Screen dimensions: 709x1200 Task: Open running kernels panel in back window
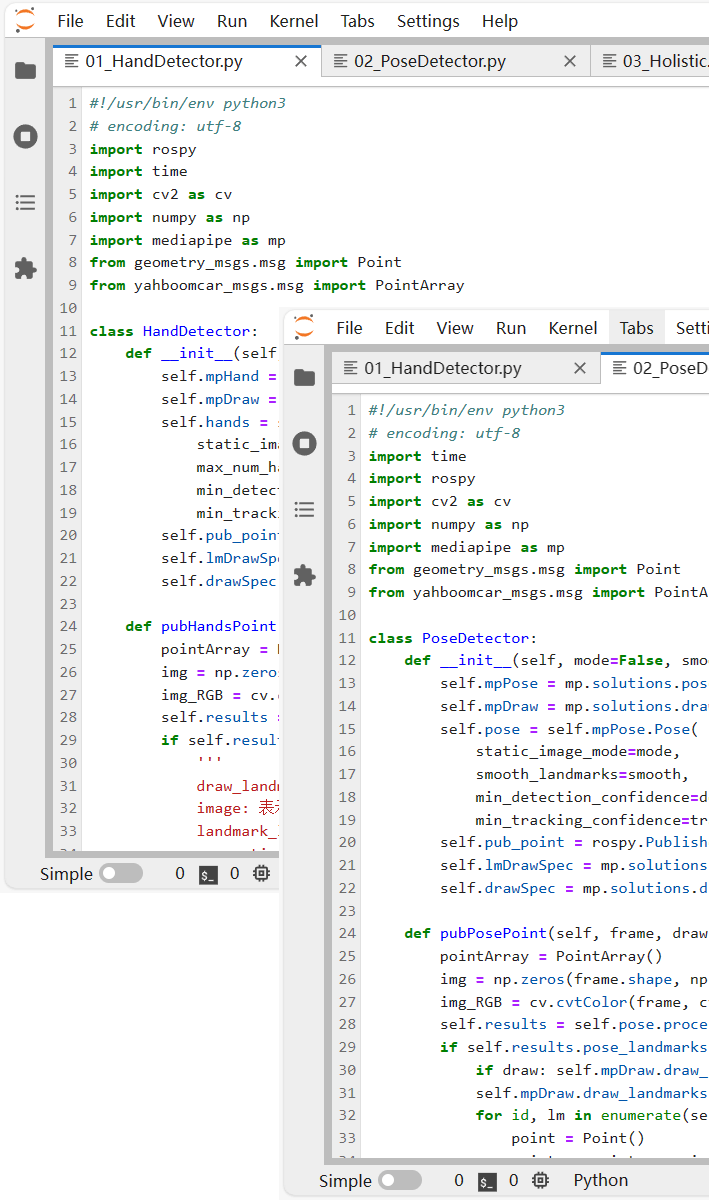pyautogui.click(x=26, y=137)
